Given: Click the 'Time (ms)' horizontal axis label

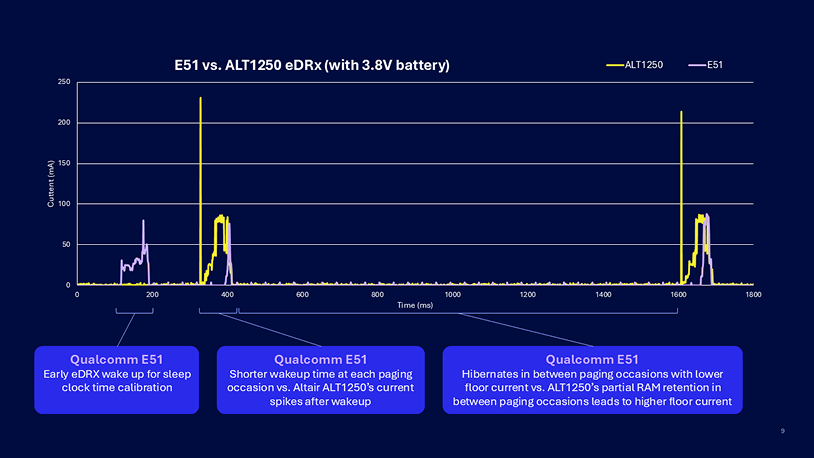Looking at the screenshot, I should [415, 305].
